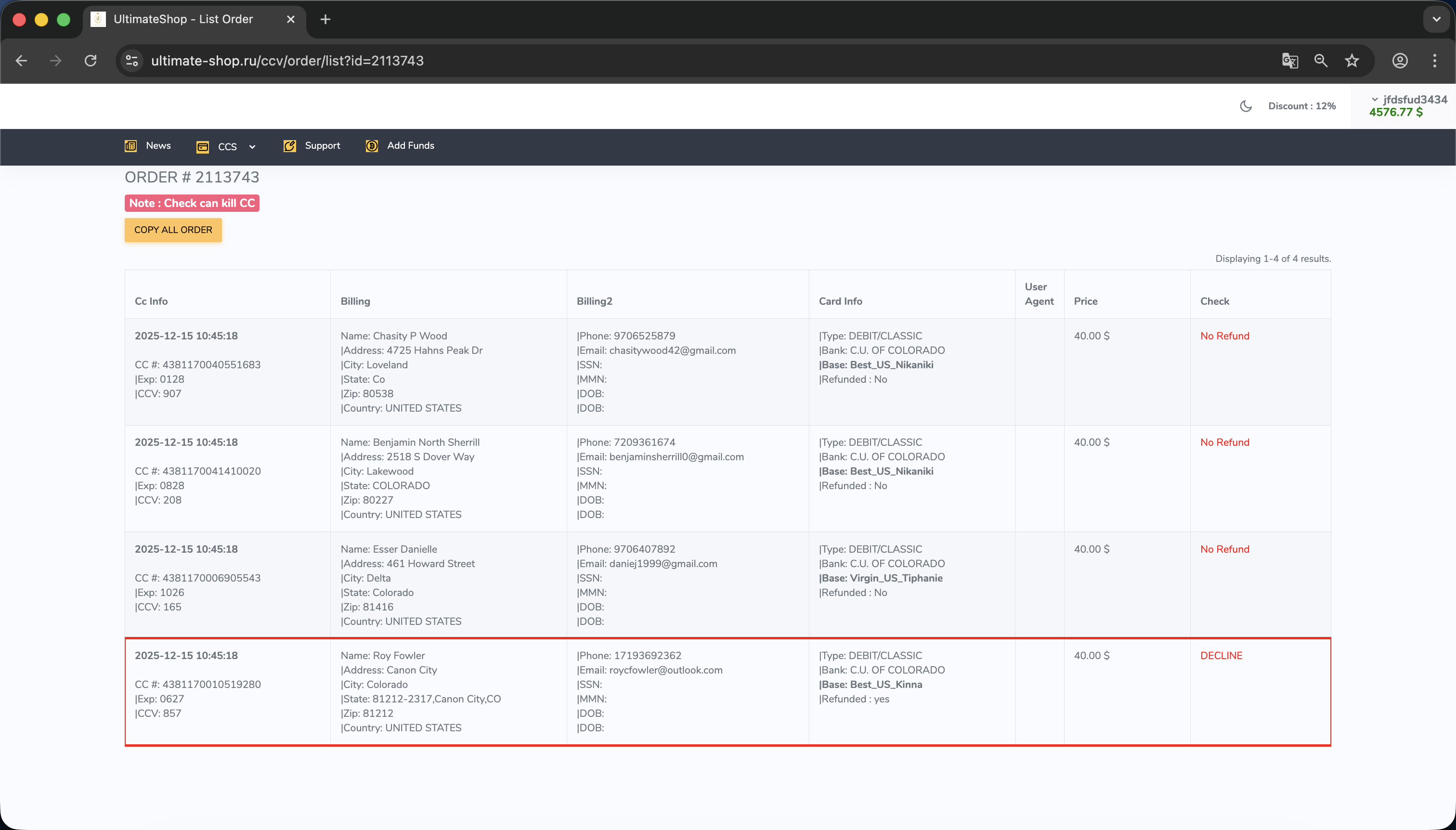Open the Google Translate icon in address bar
Image resolution: width=1456 pixels, height=830 pixels.
pos(1289,61)
